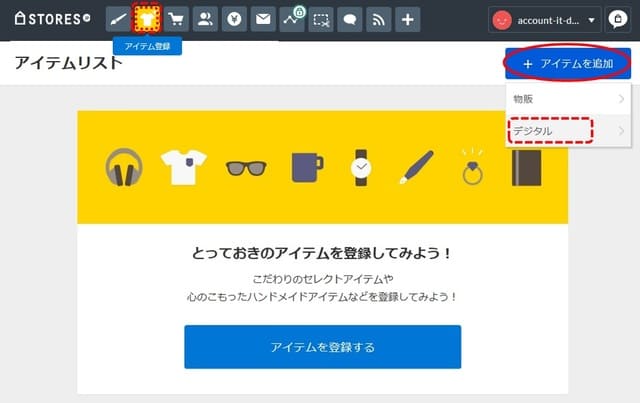Select デジタル from the add menu
The width and height of the screenshot is (640, 403).
568,131
